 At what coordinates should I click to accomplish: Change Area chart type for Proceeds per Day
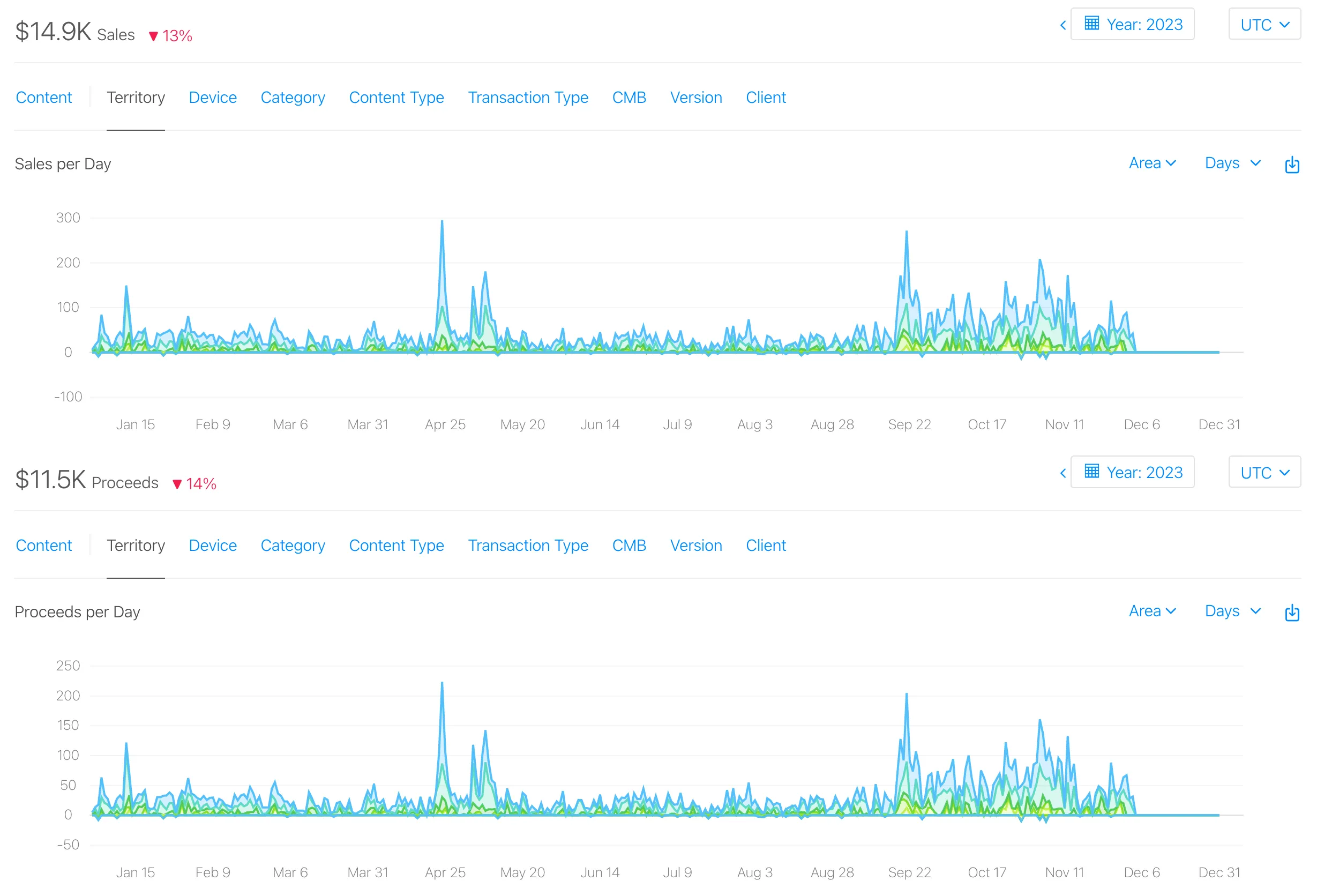pos(1152,611)
